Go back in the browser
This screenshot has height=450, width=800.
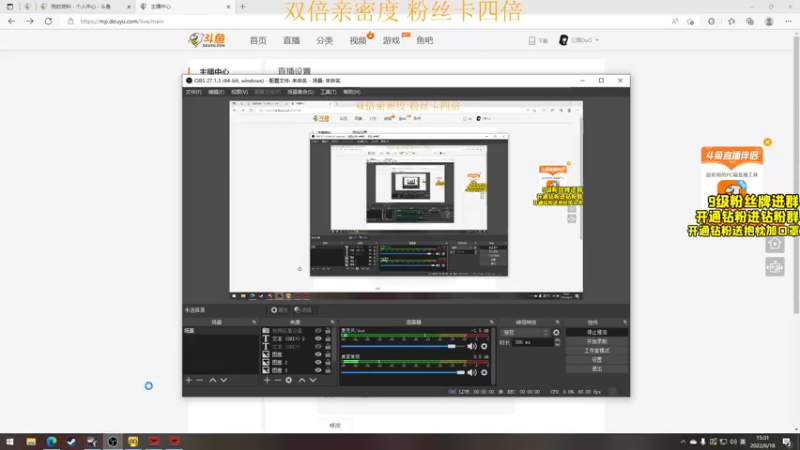tap(11, 21)
